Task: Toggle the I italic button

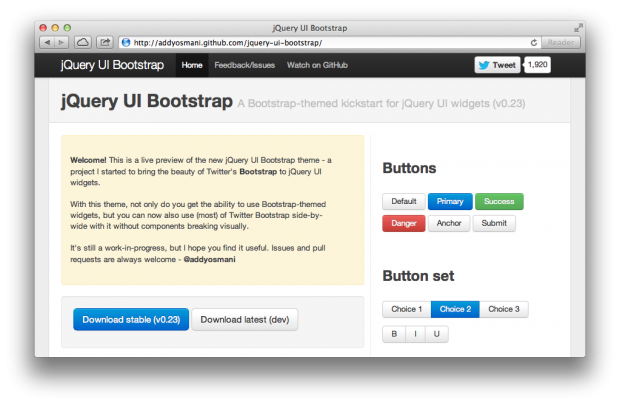Action: click(x=415, y=334)
